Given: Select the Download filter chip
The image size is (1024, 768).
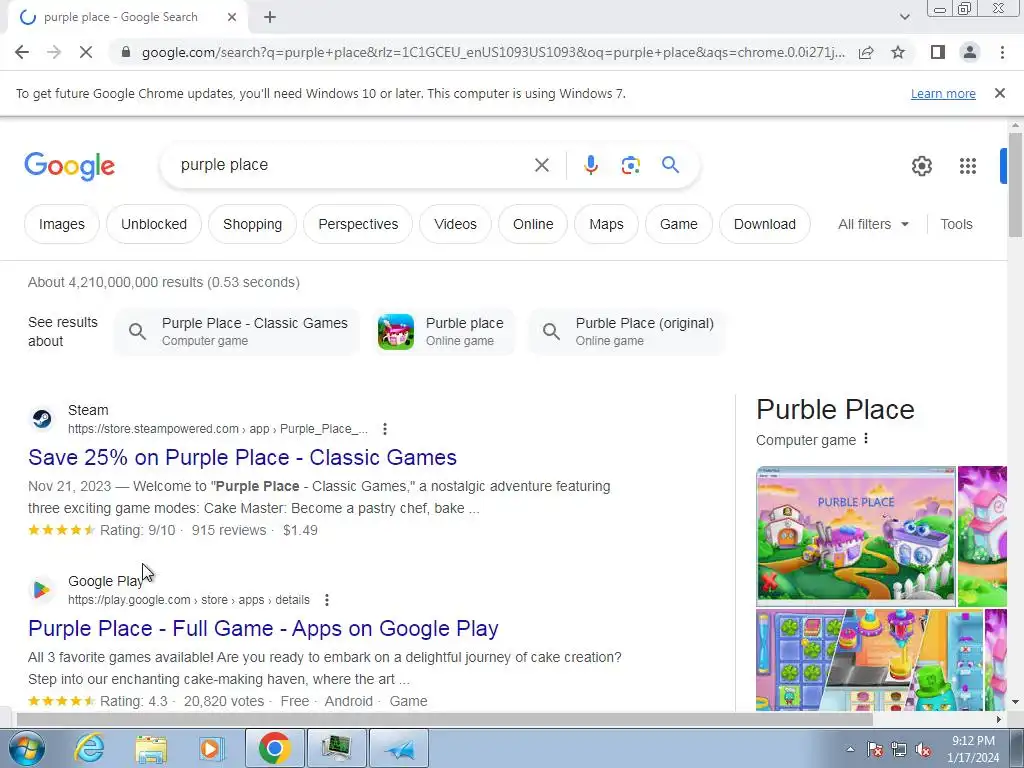Looking at the screenshot, I should click(765, 224).
